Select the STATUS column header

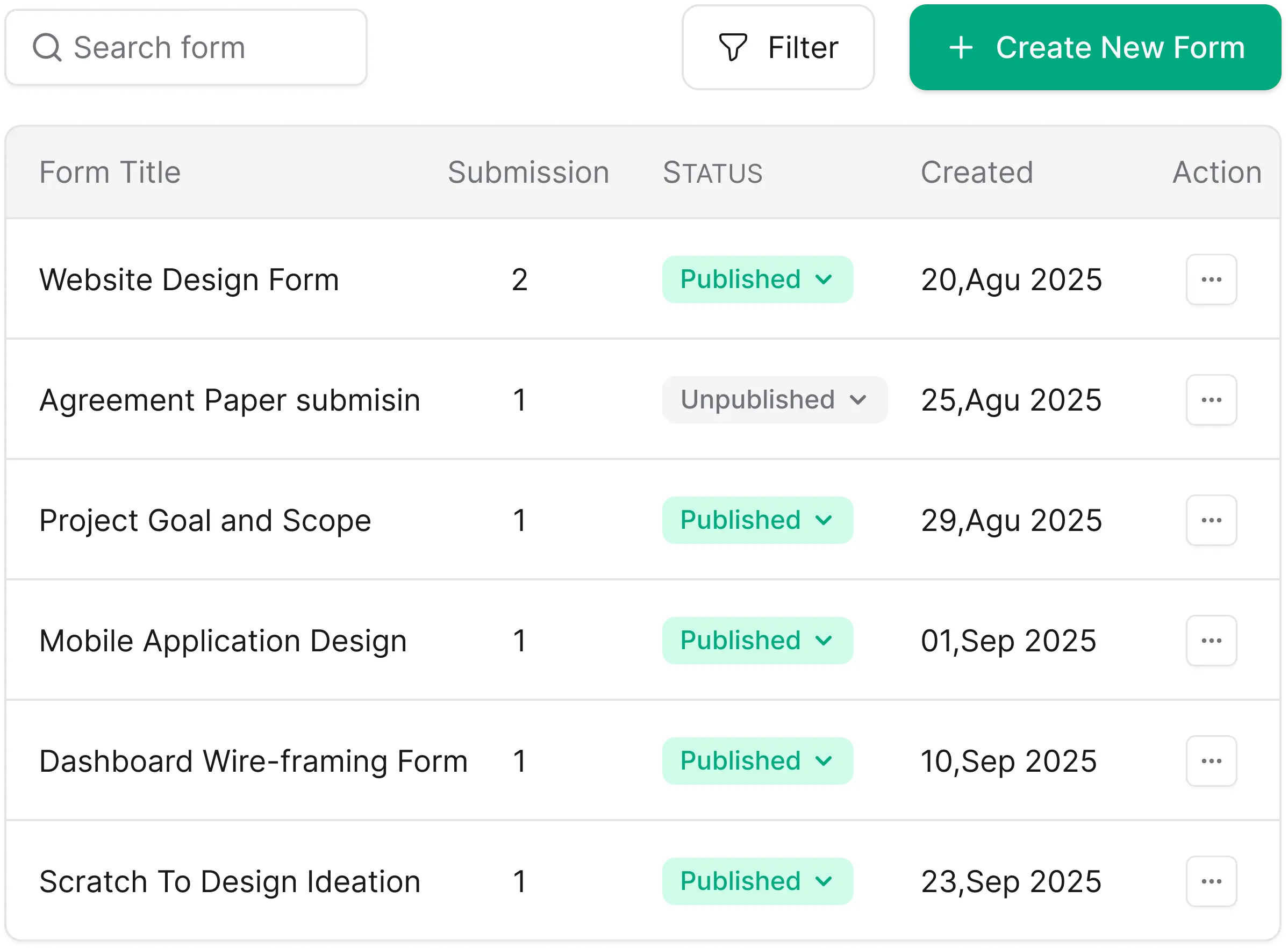pos(712,172)
